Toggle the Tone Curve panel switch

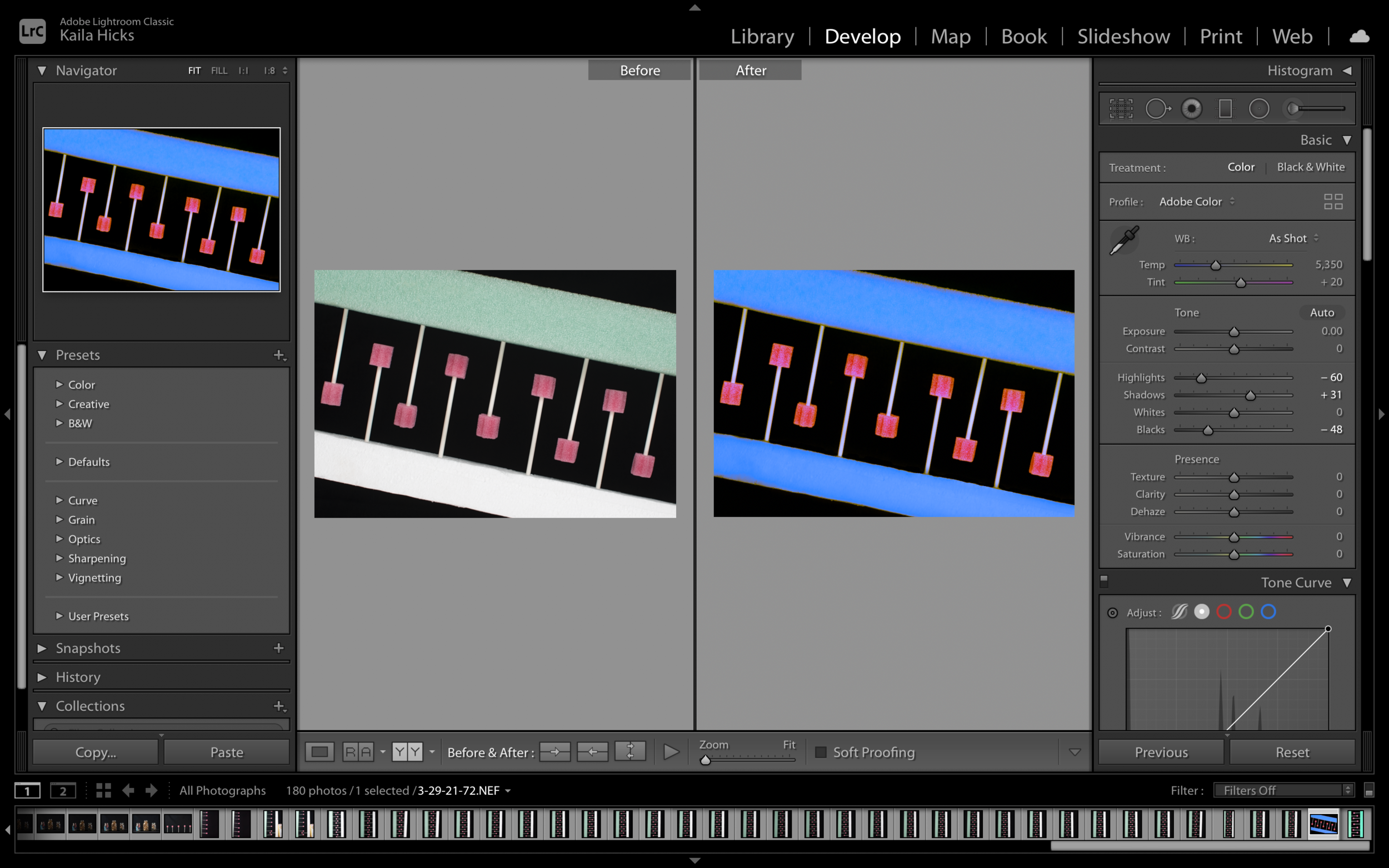[1103, 581]
